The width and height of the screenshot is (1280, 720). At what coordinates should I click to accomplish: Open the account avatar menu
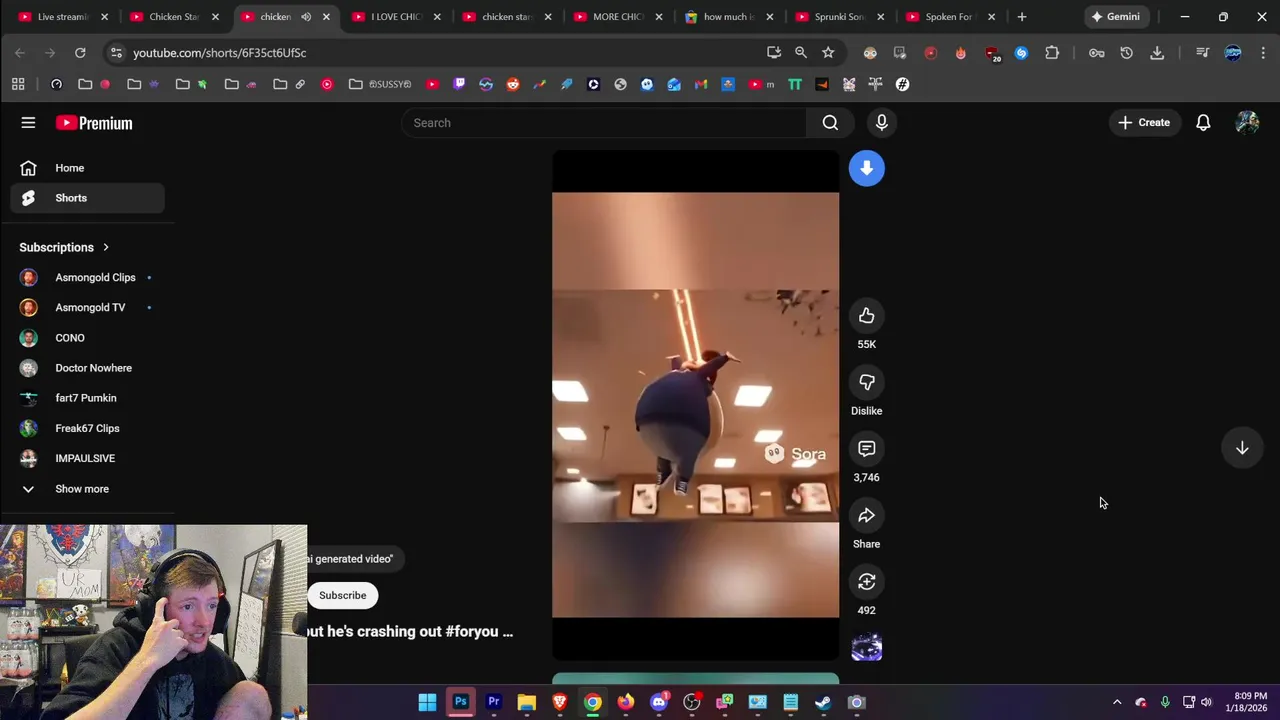pos(1247,123)
